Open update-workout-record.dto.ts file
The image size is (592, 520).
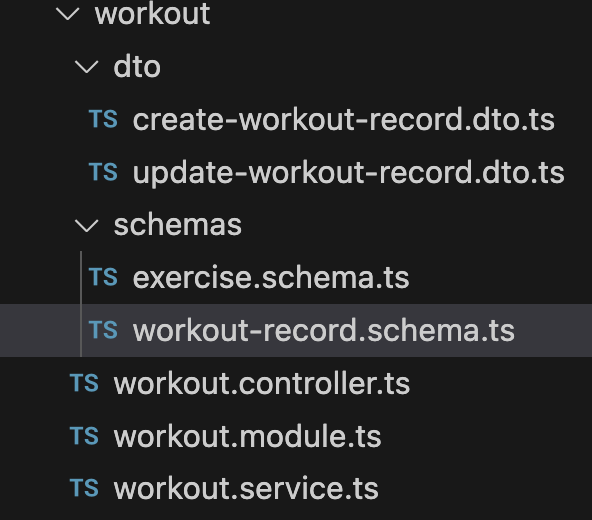pyautogui.click(x=348, y=173)
